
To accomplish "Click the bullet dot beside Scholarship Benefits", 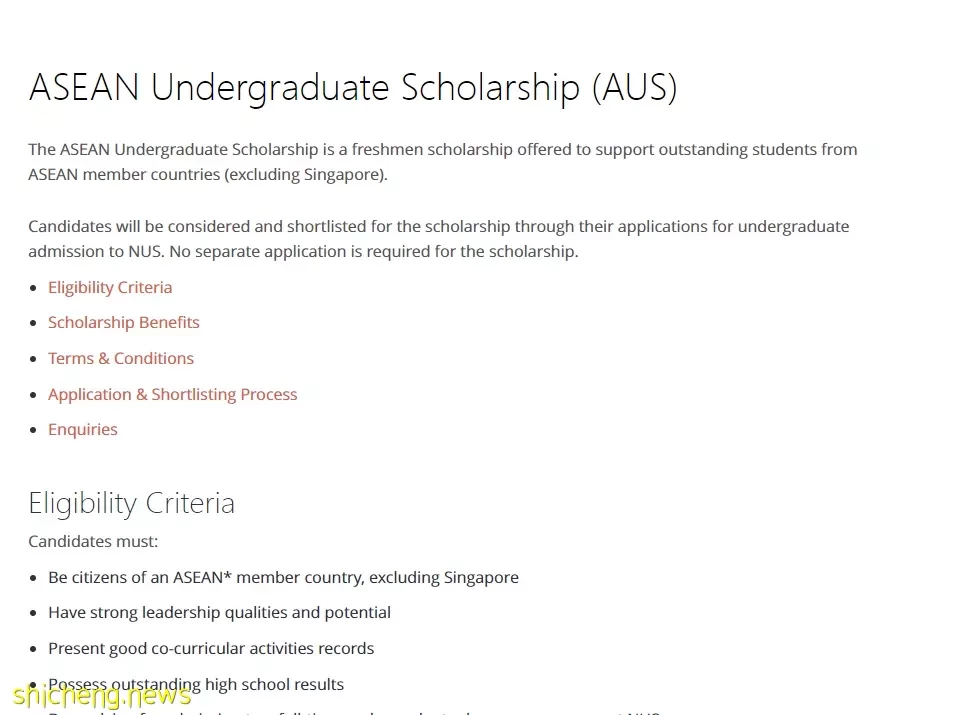I will [x=33, y=323].
